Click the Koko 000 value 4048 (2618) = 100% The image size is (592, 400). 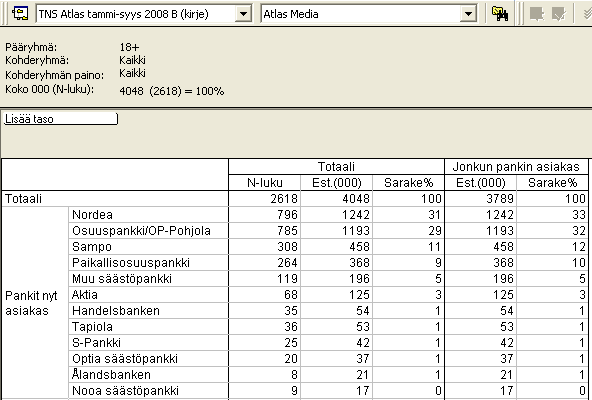172,91
